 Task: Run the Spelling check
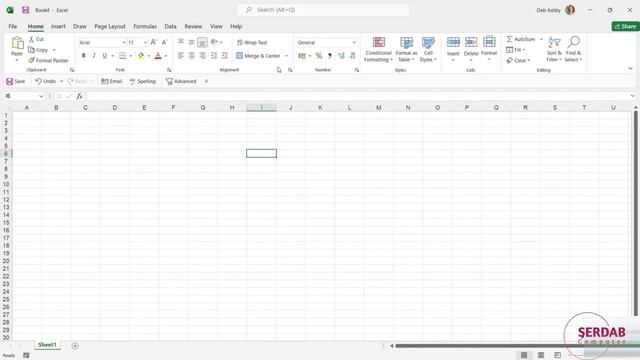pyautogui.click(x=142, y=81)
